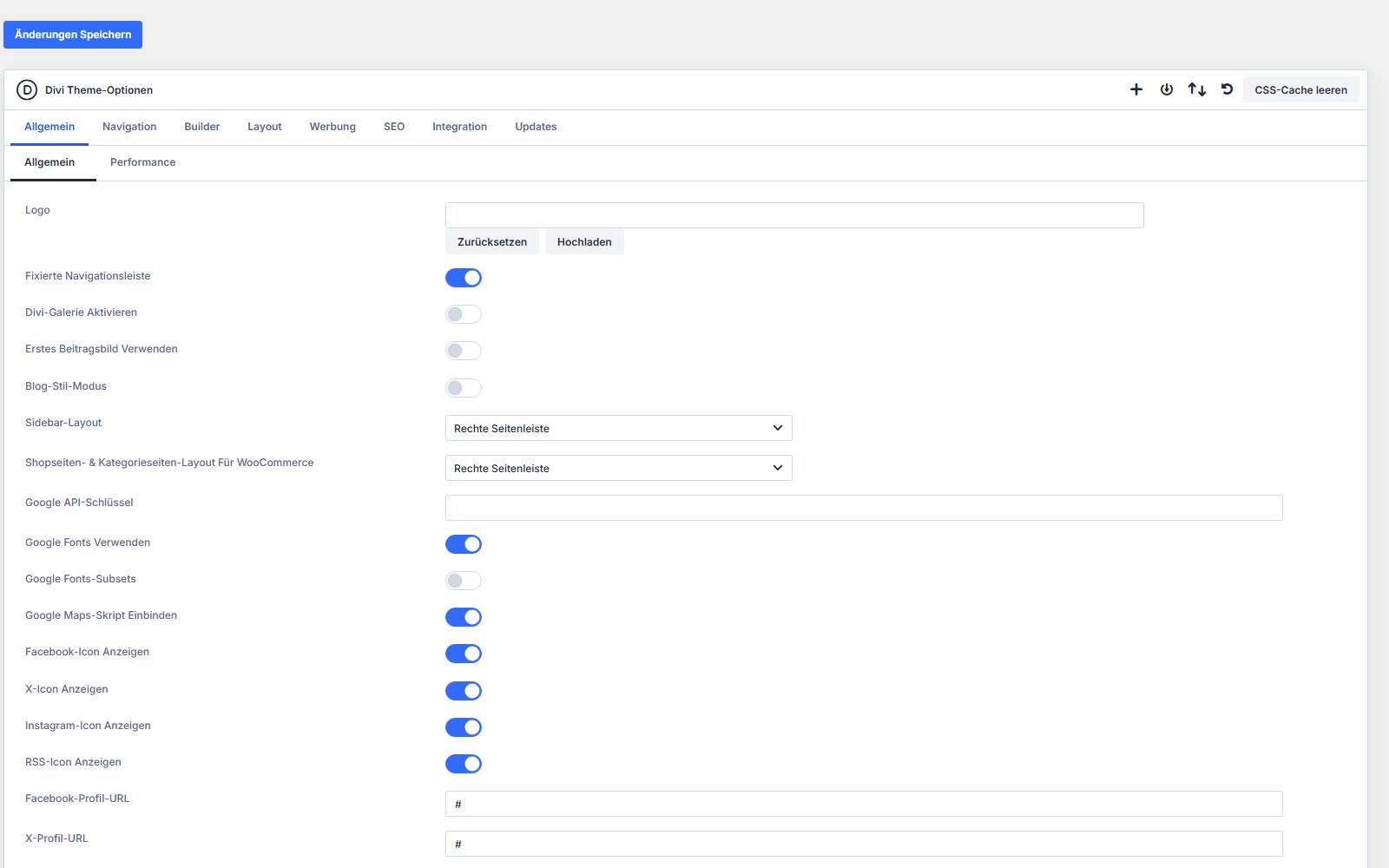
Task: Click Facebook-Profil-URL input field
Action: (864, 804)
